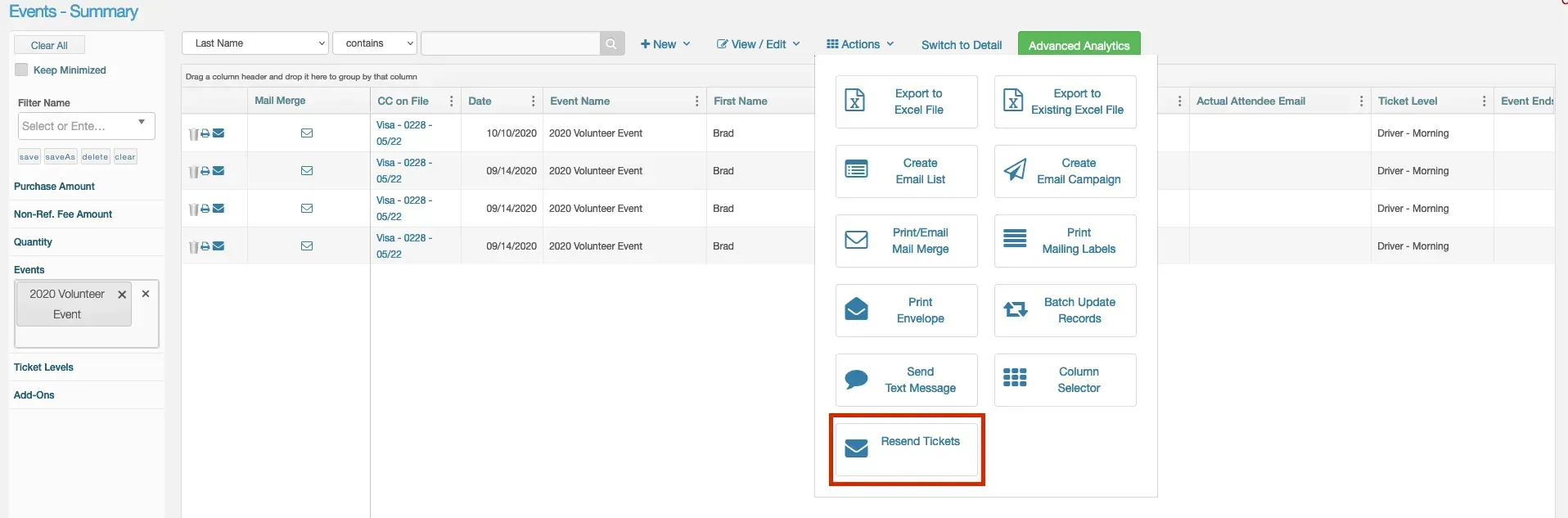Screen dimensions: 1568x518
Task: Select Send Text Message action
Action: coord(907,380)
